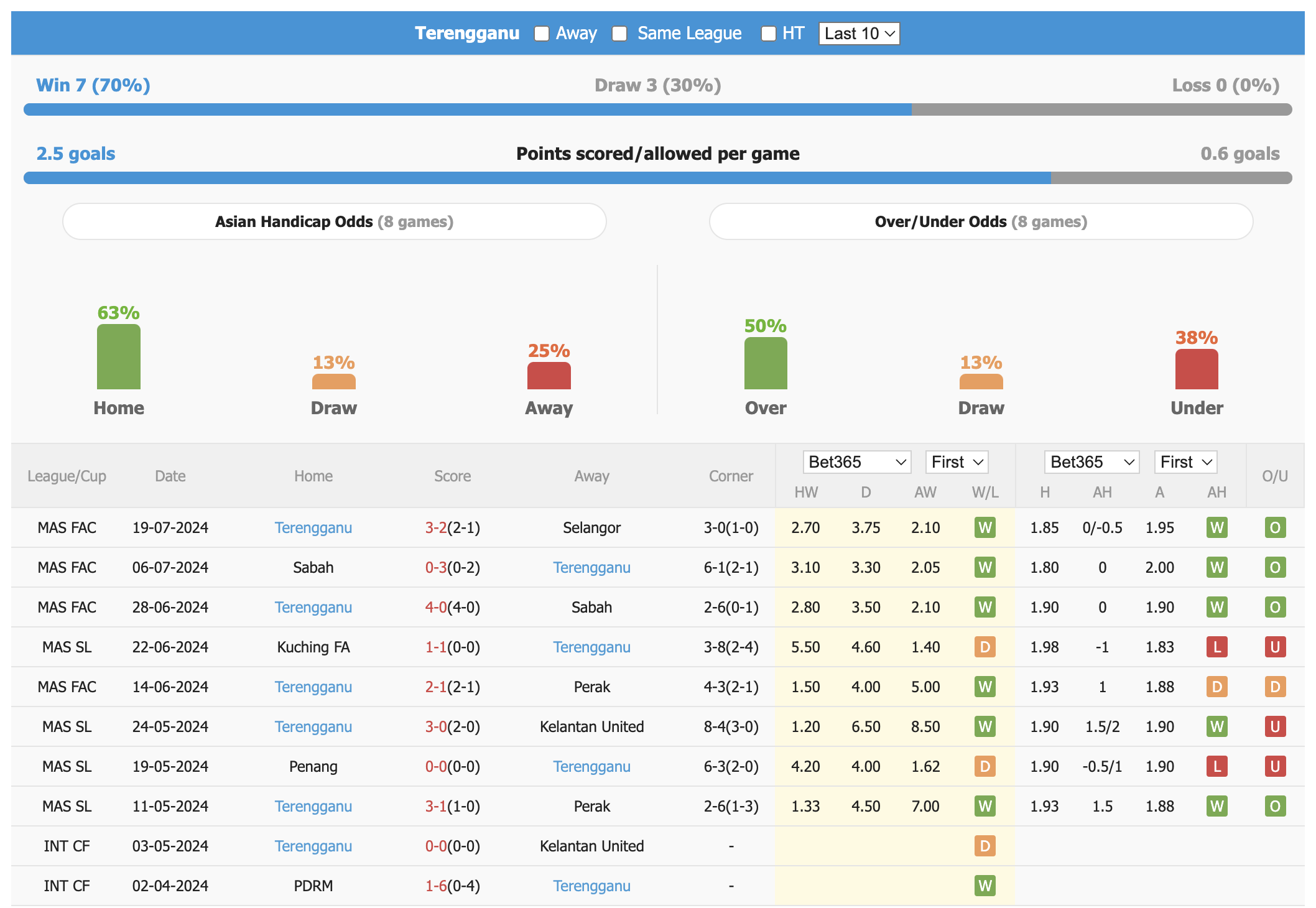
Task: Click red L handicap badge in Kuching FA row
Action: pyautogui.click(x=1217, y=647)
